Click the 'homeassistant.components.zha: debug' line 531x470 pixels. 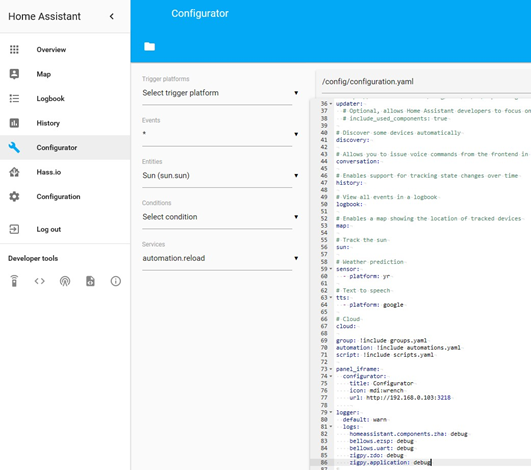pyautogui.click(x=408, y=434)
